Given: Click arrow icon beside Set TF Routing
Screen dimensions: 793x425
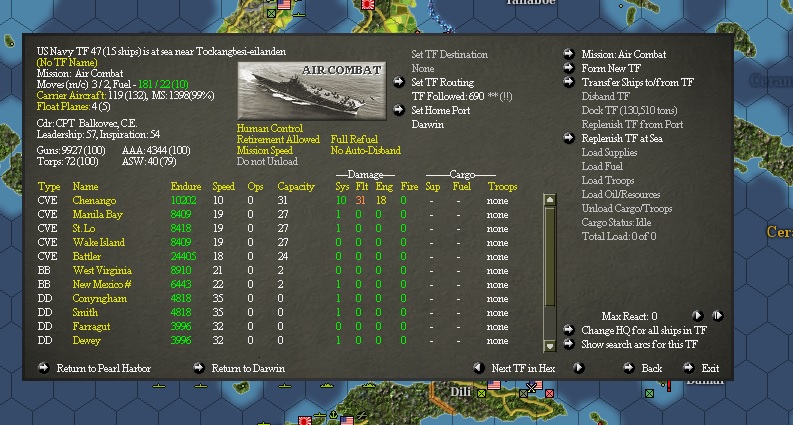Looking at the screenshot, I should pyautogui.click(x=399, y=82).
